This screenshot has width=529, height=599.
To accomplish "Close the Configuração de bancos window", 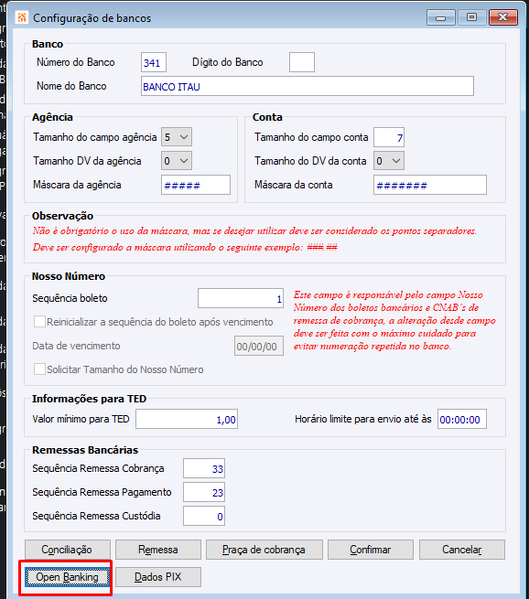I will pos(503,18).
